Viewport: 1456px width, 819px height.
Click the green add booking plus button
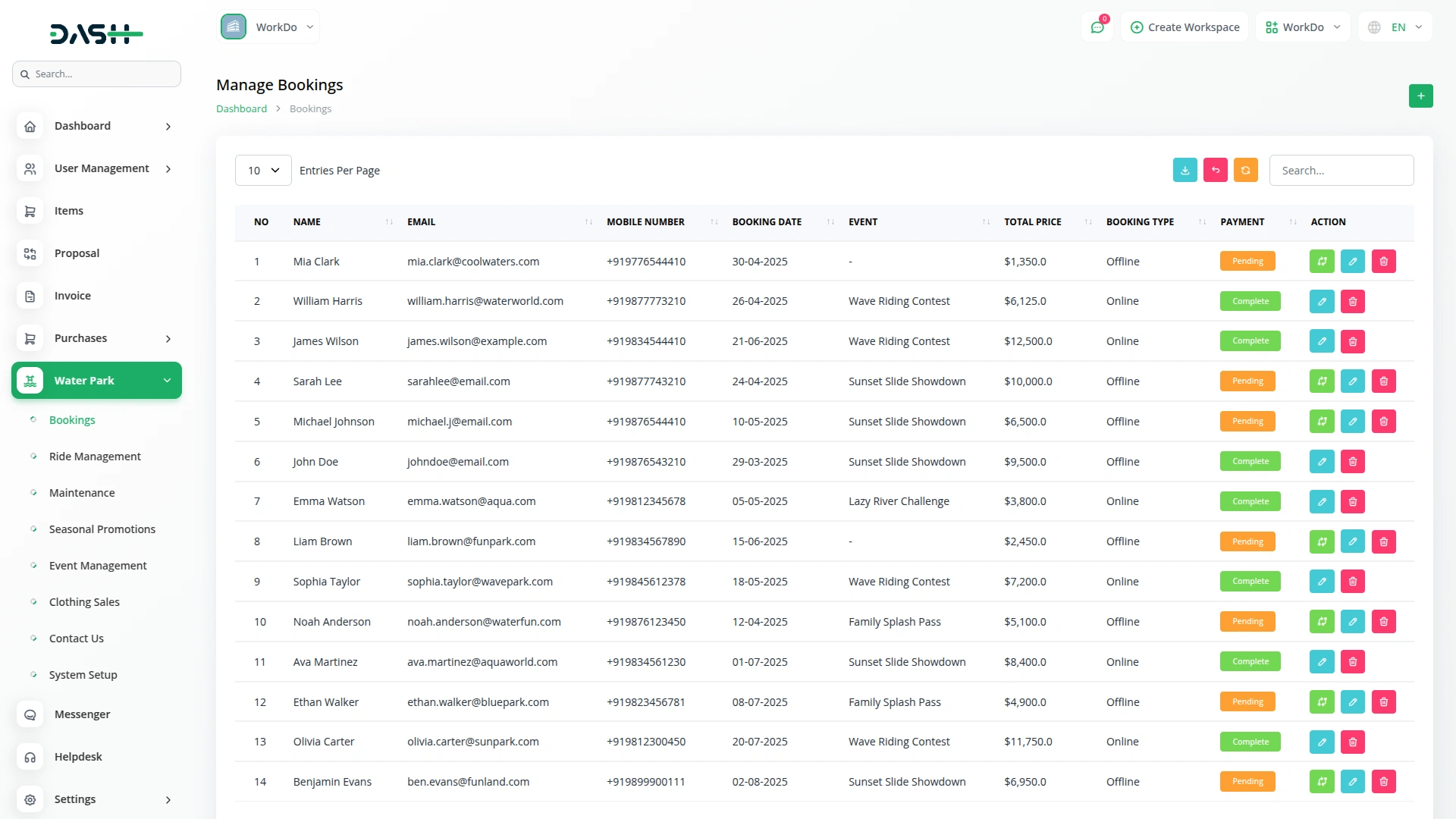[1420, 96]
